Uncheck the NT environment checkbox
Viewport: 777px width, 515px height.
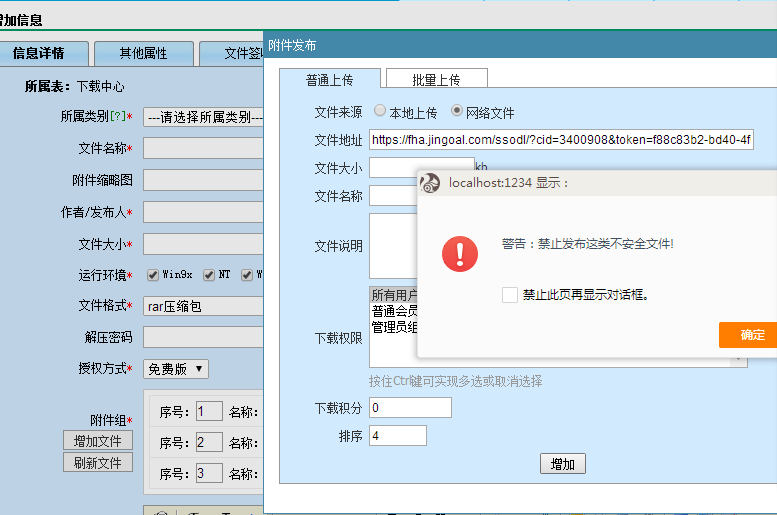[x=209, y=275]
